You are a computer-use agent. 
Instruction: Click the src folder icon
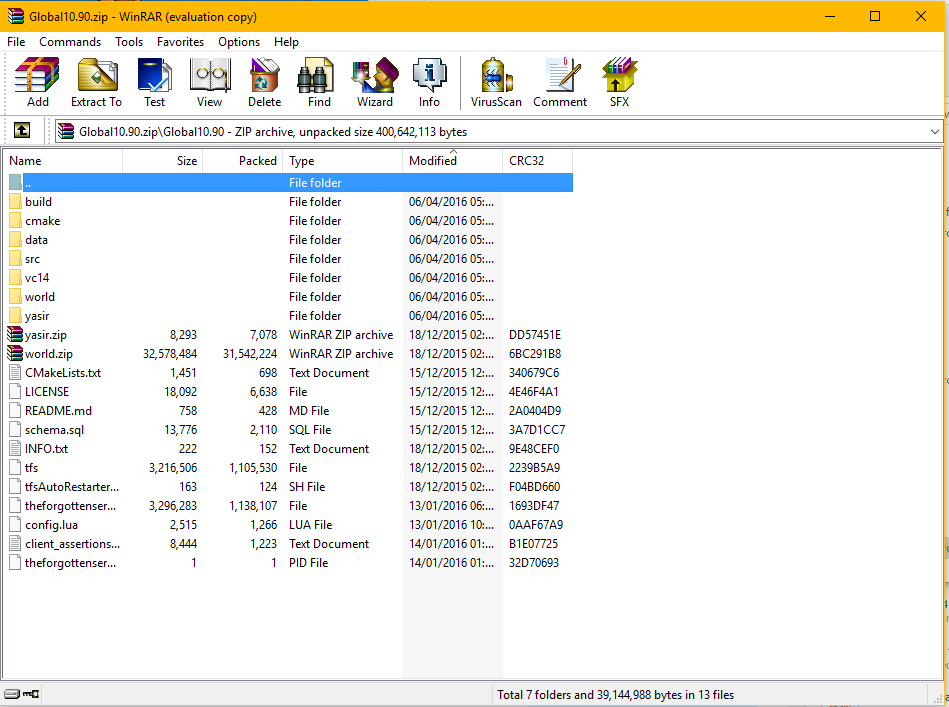pos(15,258)
